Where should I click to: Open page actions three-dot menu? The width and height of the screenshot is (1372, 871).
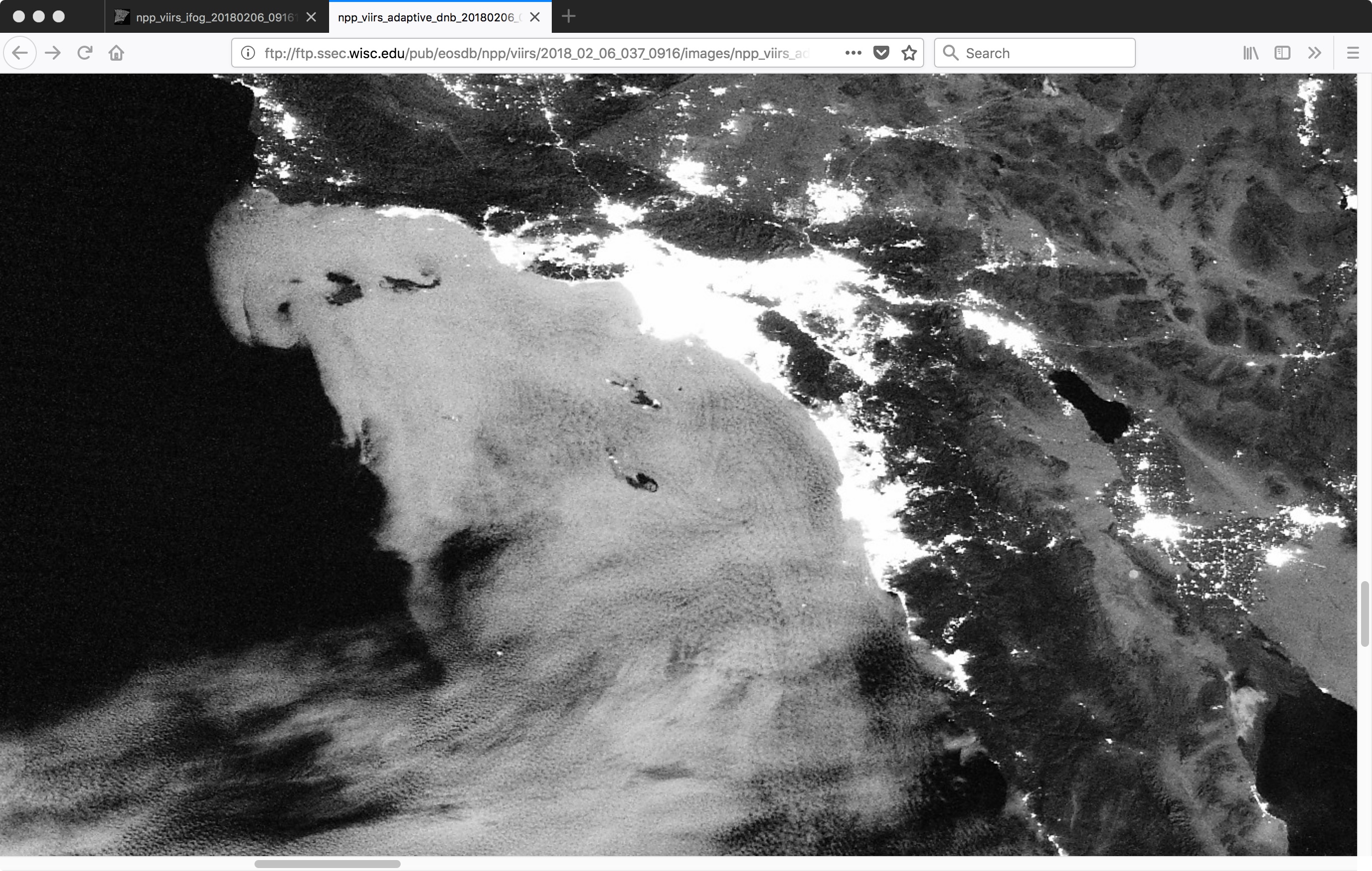(x=853, y=53)
